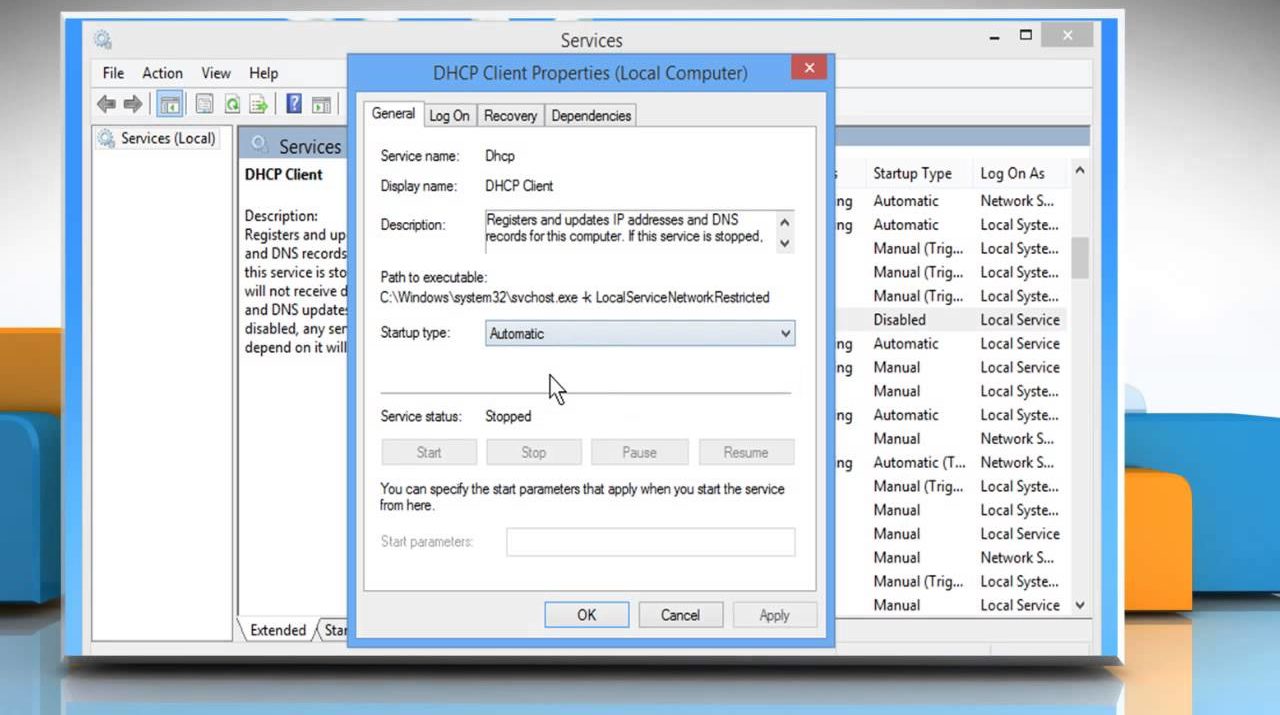Open Help via the blue question mark icon
The image size is (1280, 715).
(294, 104)
